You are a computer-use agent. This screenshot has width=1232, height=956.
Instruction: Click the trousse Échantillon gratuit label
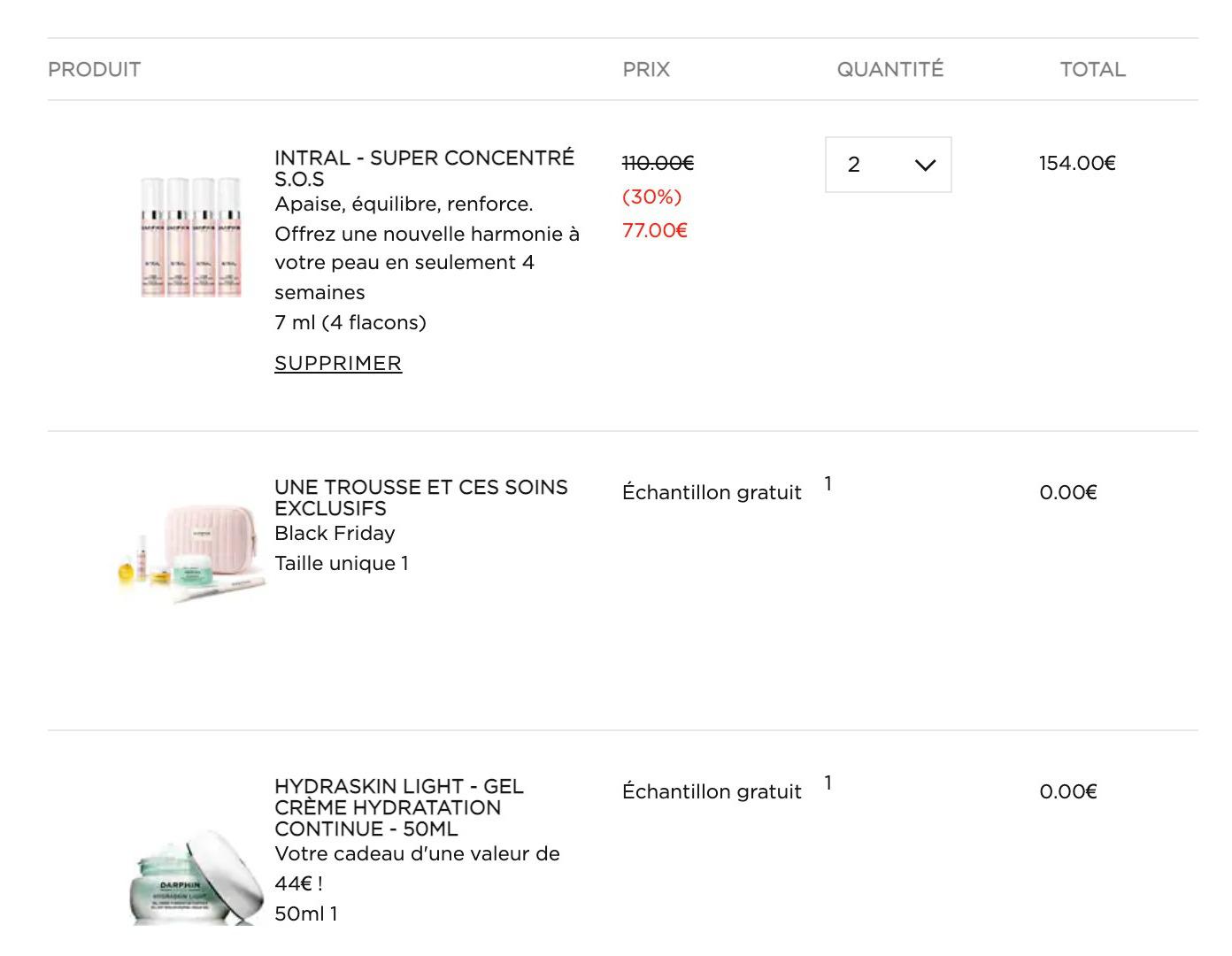[712, 492]
